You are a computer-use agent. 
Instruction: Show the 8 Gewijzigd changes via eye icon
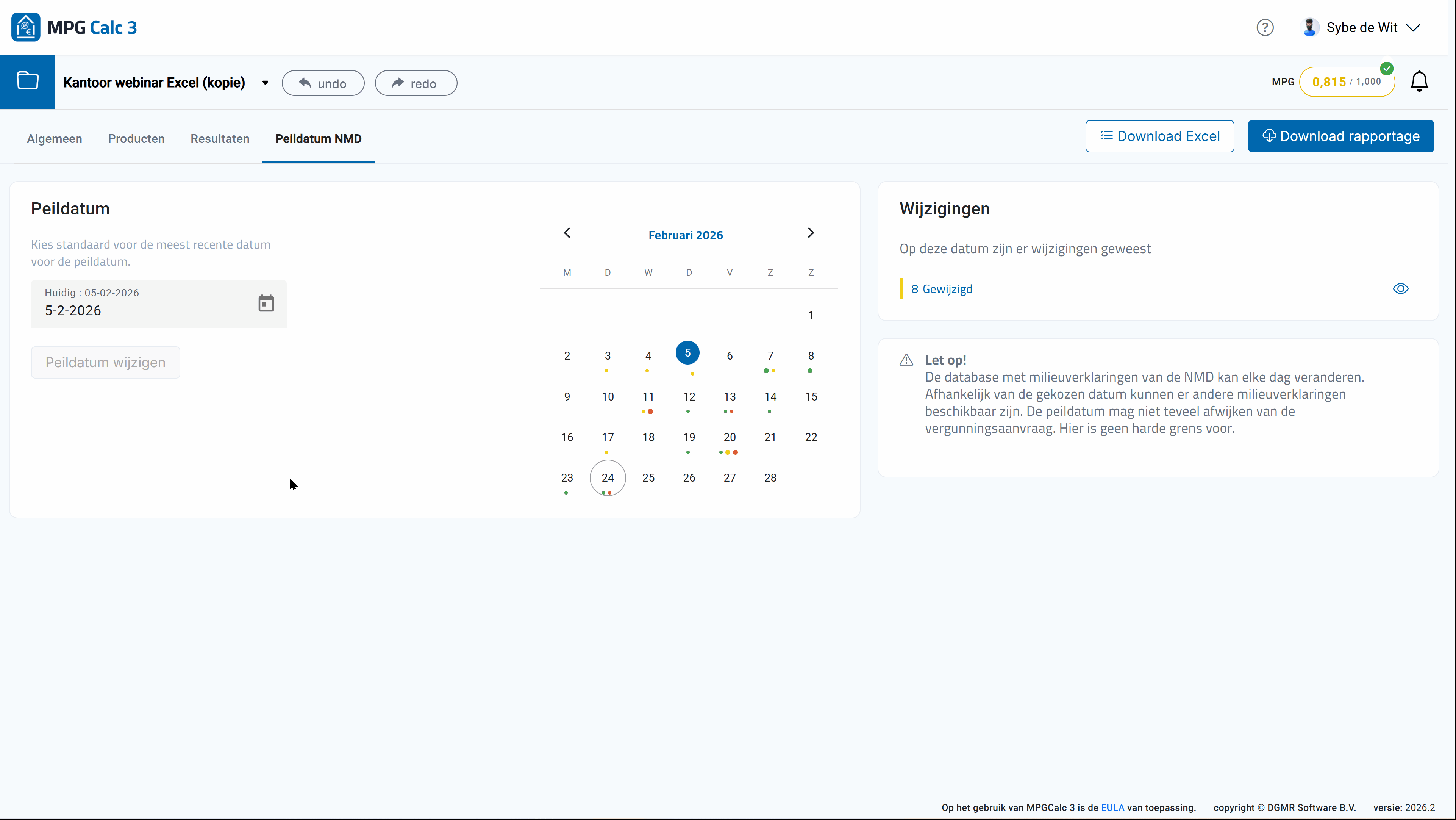tap(1400, 289)
